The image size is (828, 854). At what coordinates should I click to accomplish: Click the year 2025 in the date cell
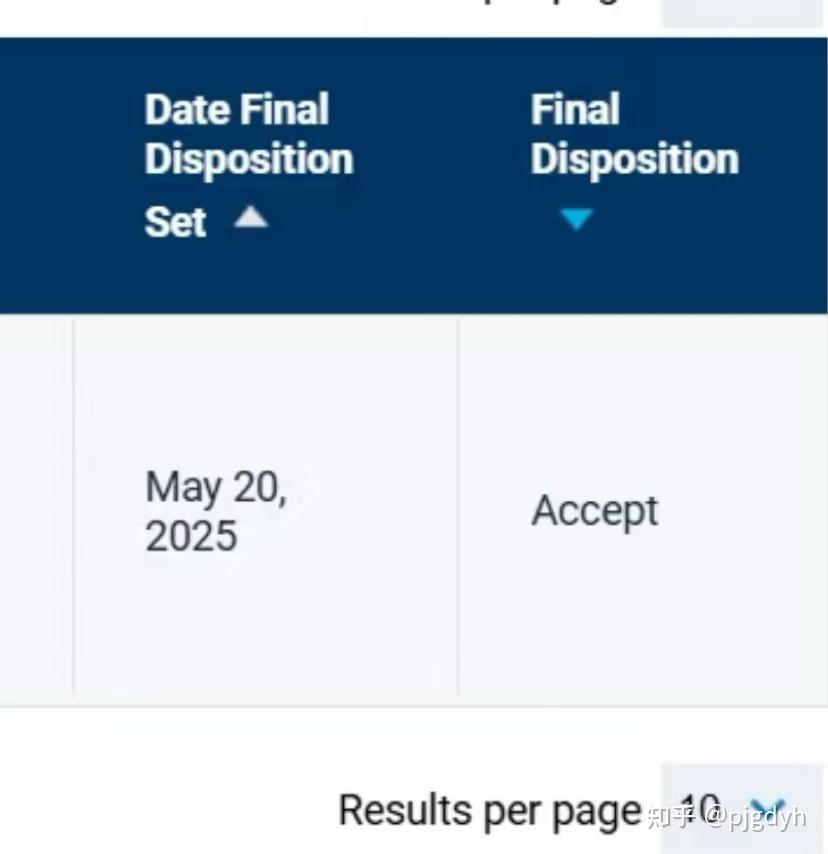tap(191, 536)
